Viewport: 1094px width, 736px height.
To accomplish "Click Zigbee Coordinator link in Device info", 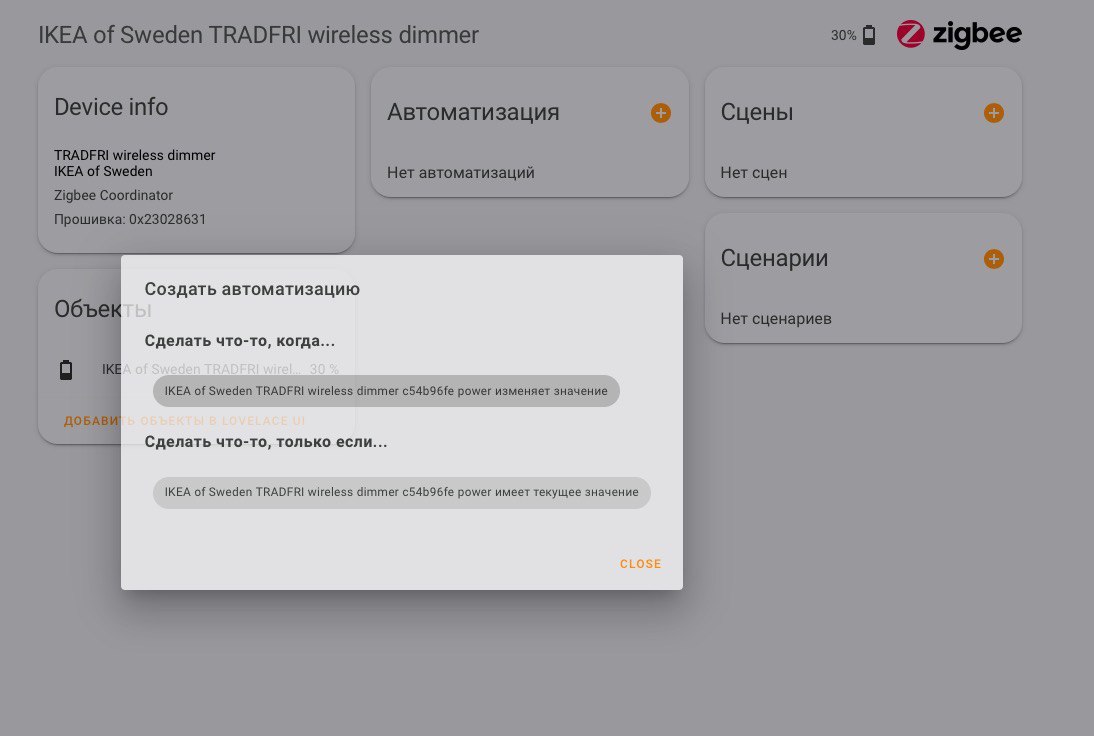I will coord(113,195).
